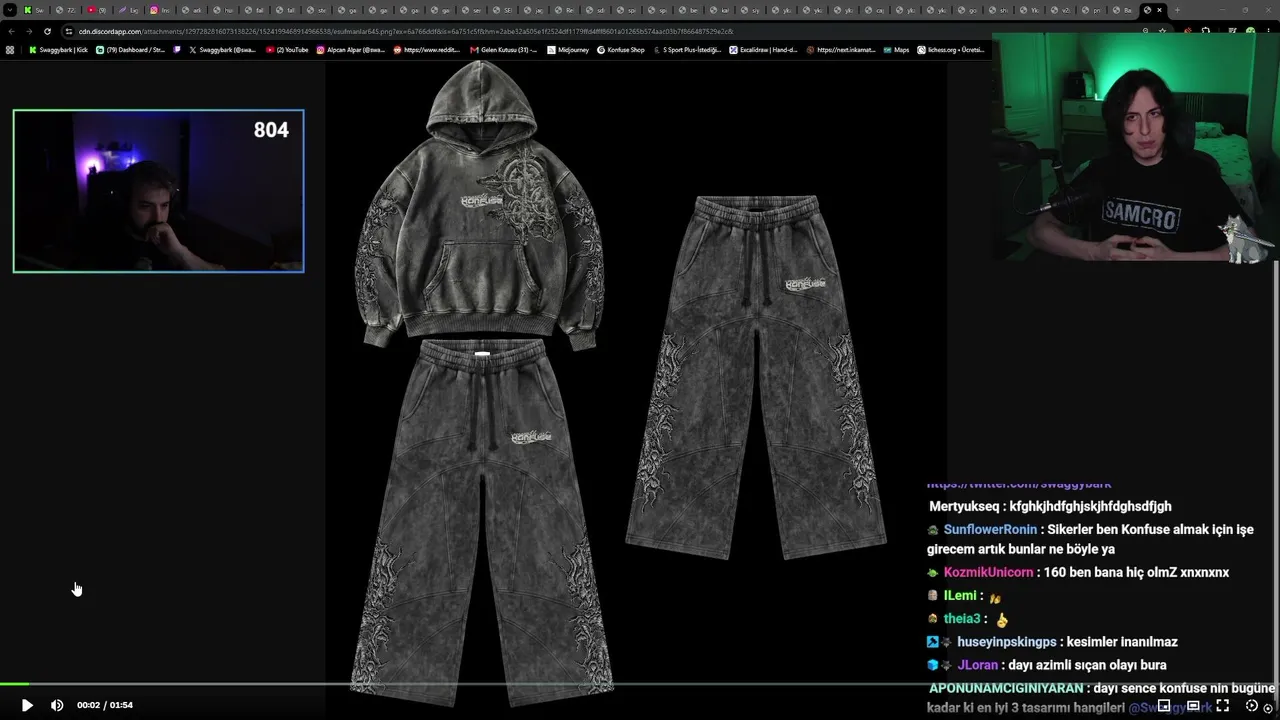Open the Excalidraw bookmark
Image resolution: width=1280 pixels, height=720 pixels.
(x=763, y=49)
